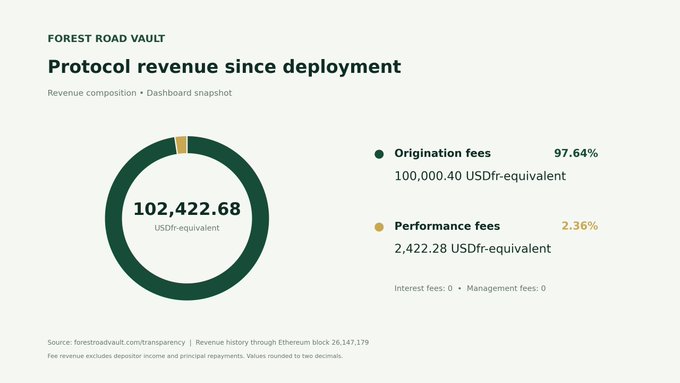This screenshot has height=383, width=680.
Task: Click the Dashboard snapshot subtitle text
Action: click(189, 93)
